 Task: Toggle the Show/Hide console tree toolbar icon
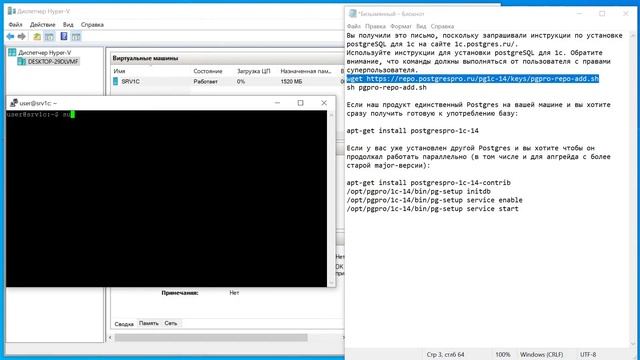pos(49,37)
